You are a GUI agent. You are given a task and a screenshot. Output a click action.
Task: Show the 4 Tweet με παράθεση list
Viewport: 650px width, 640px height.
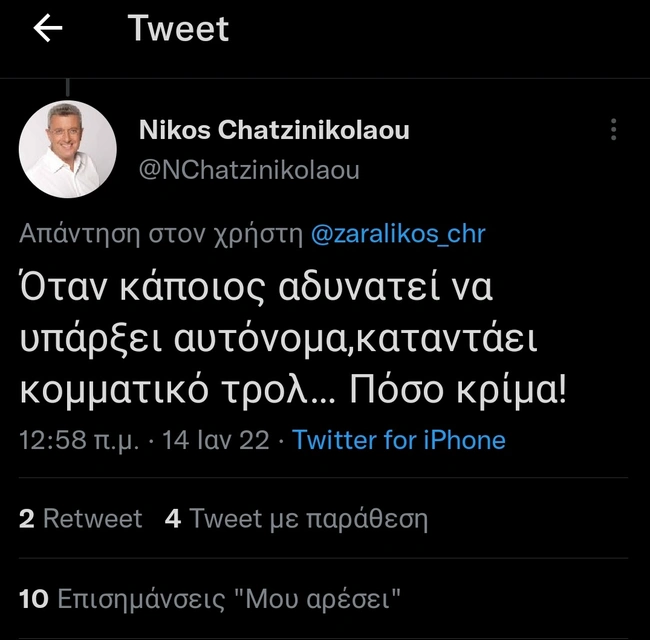tap(296, 519)
